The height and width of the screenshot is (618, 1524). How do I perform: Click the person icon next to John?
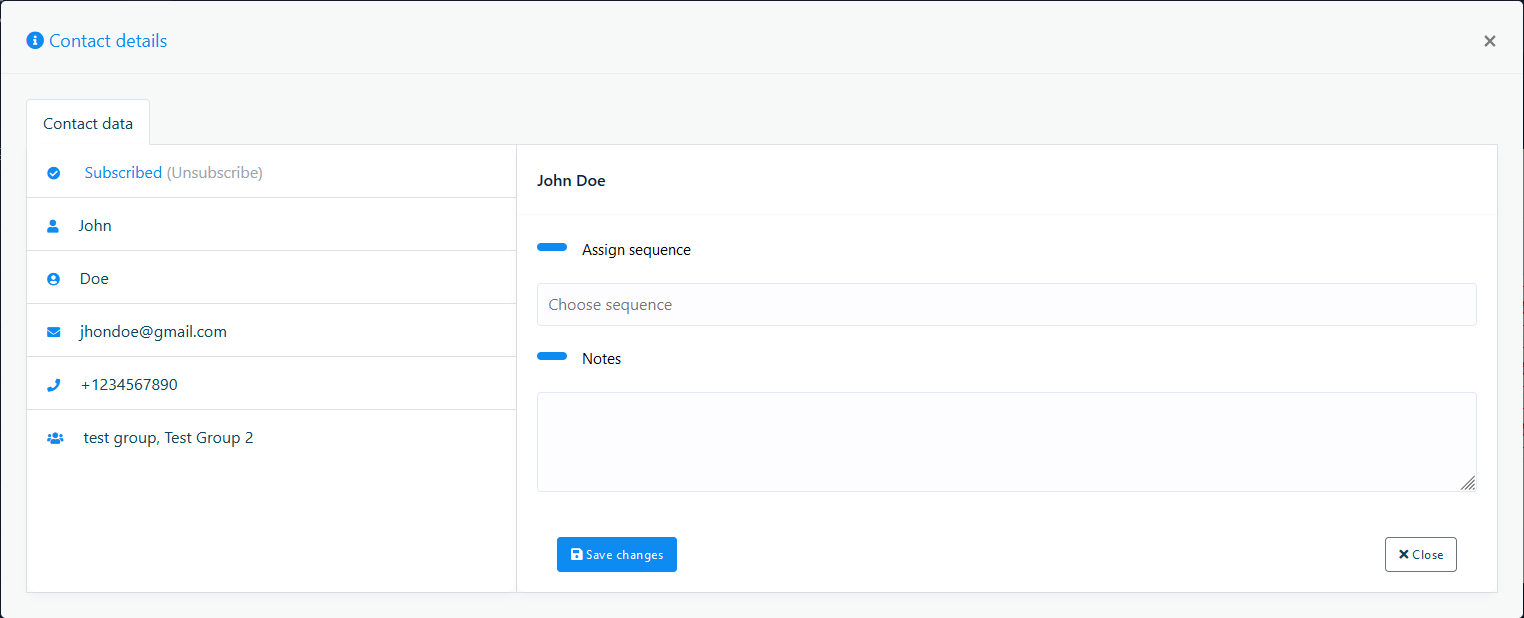pyautogui.click(x=54, y=226)
